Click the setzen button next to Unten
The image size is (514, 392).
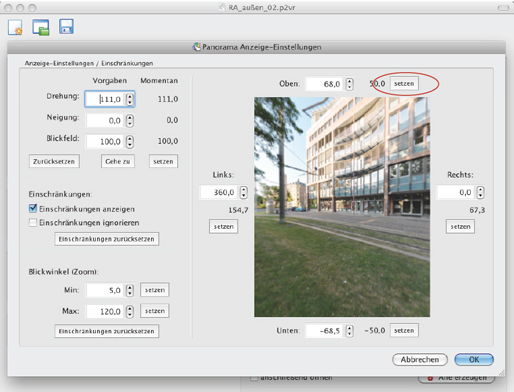coord(404,330)
